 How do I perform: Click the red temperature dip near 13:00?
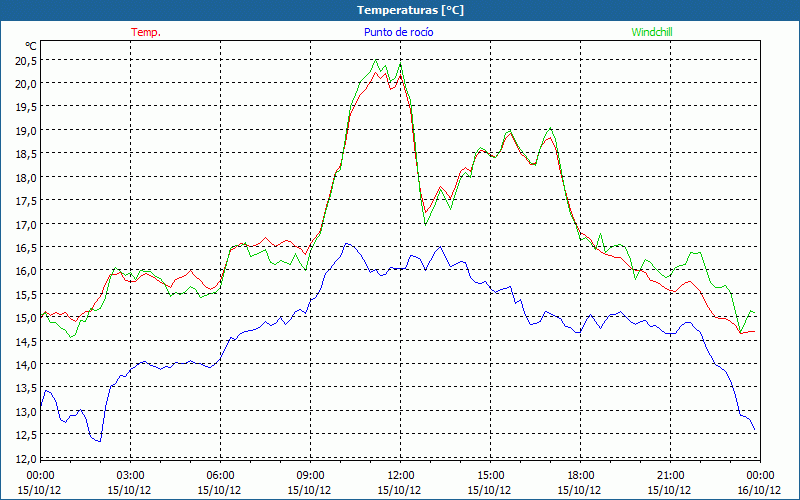click(425, 212)
